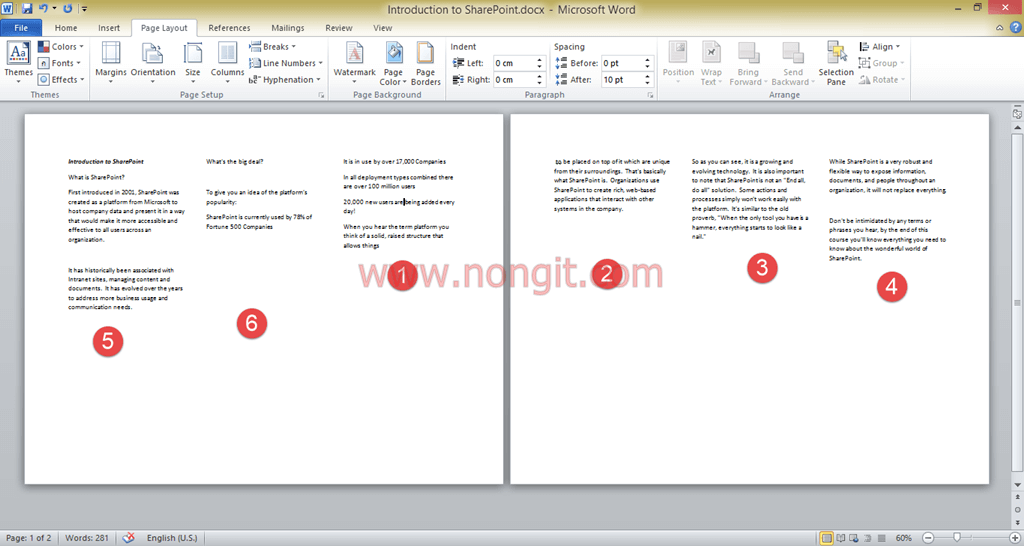The image size is (1024, 546).
Task: Change page Orientation
Action: (153, 61)
